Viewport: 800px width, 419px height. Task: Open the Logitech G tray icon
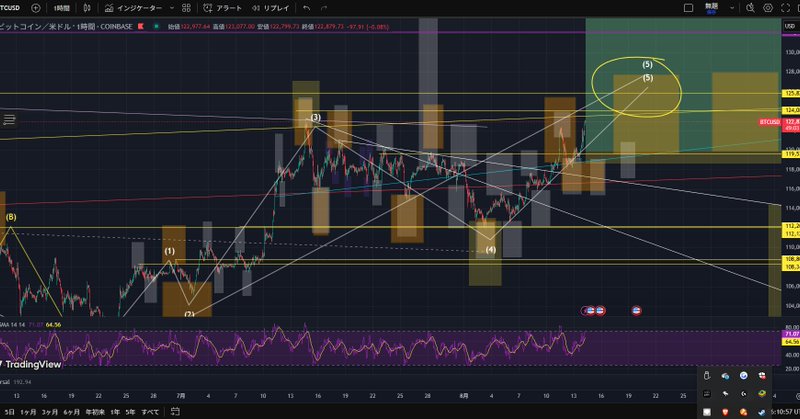click(x=743, y=394)
